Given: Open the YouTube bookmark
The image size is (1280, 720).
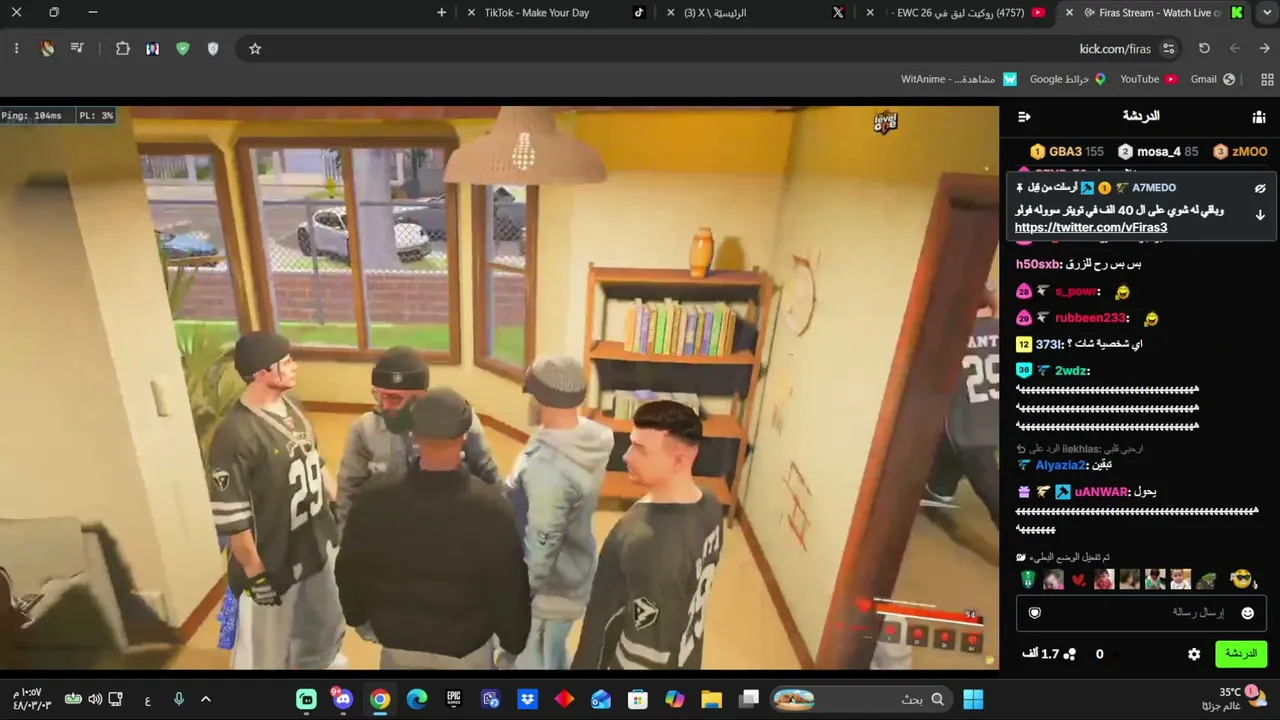Looking at the screenshot, I should [1148, 79].
